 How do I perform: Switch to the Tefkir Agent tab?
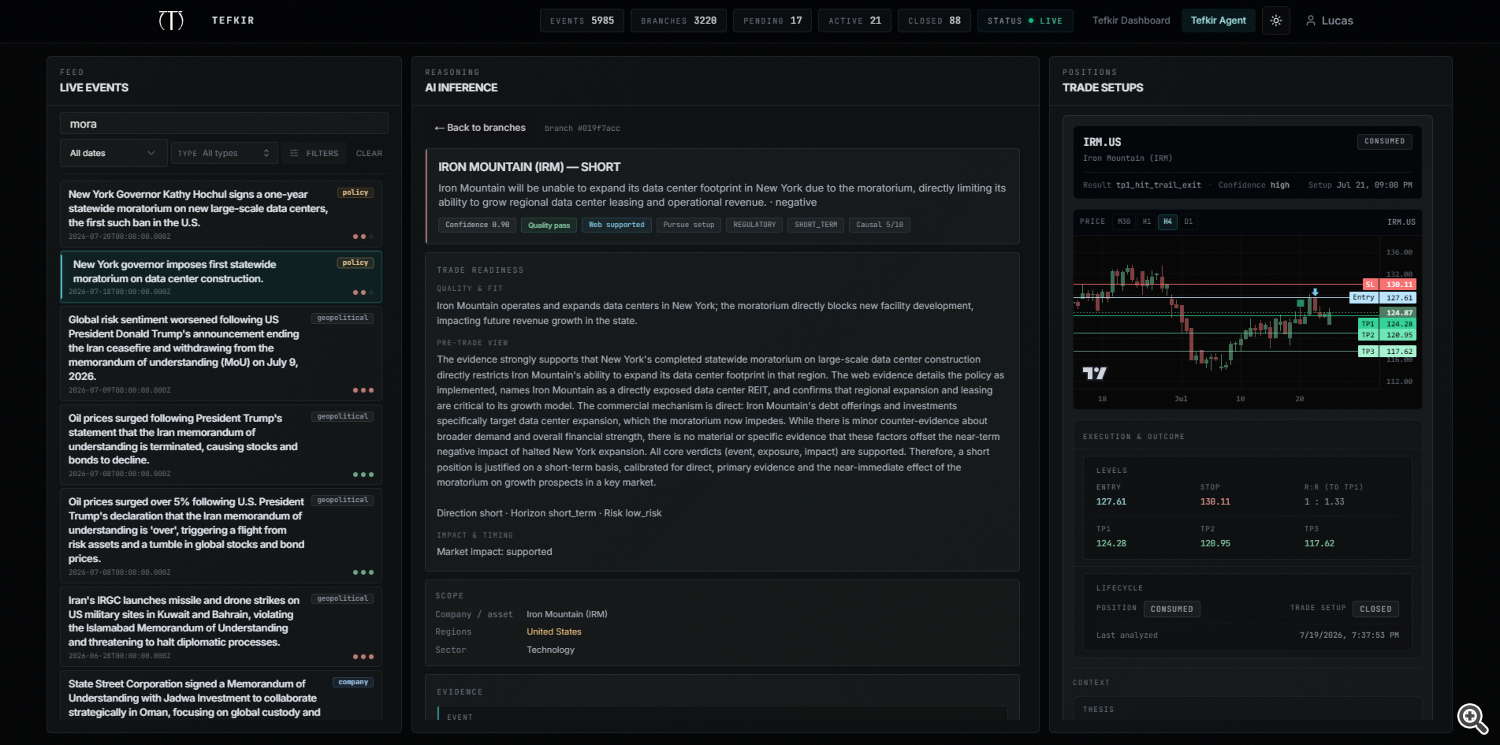(1218, 20)
